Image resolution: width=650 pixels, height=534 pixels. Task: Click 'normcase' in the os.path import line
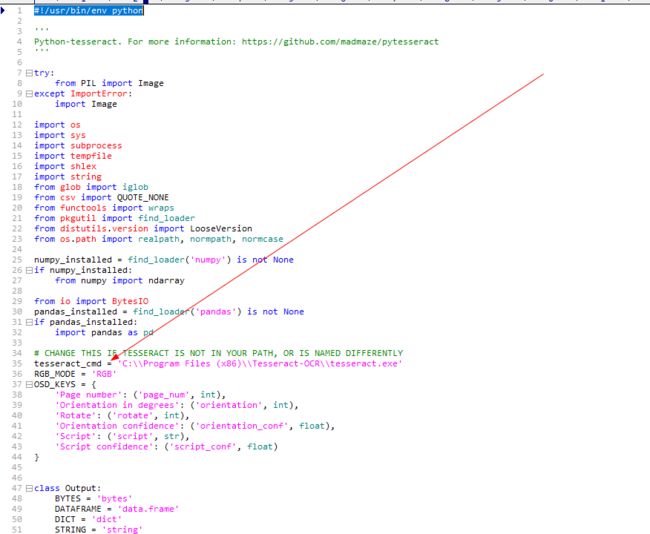coord(262,239)
